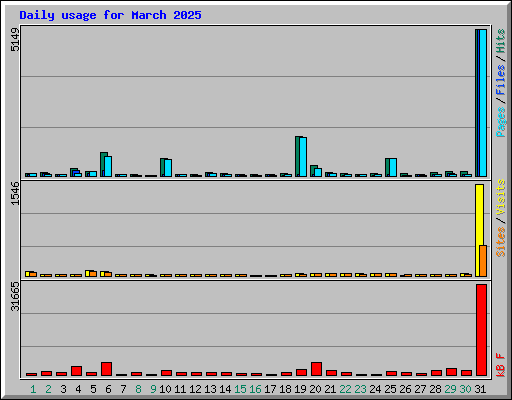Click the 'Daily usage for March 2025' title
Viewport: 512px width, 400px height.
[110, 15]
